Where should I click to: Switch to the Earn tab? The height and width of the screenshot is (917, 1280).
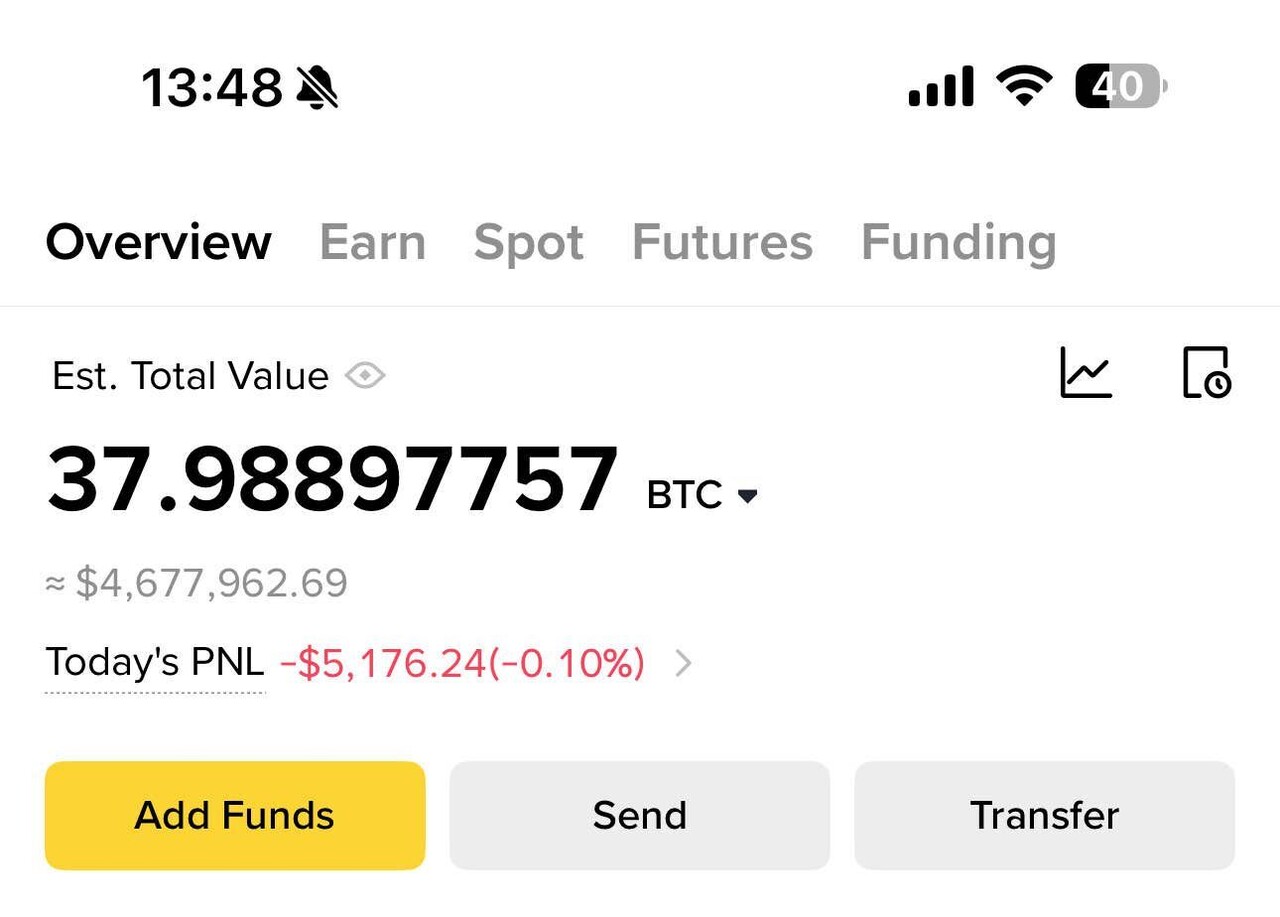coord(372,243)
